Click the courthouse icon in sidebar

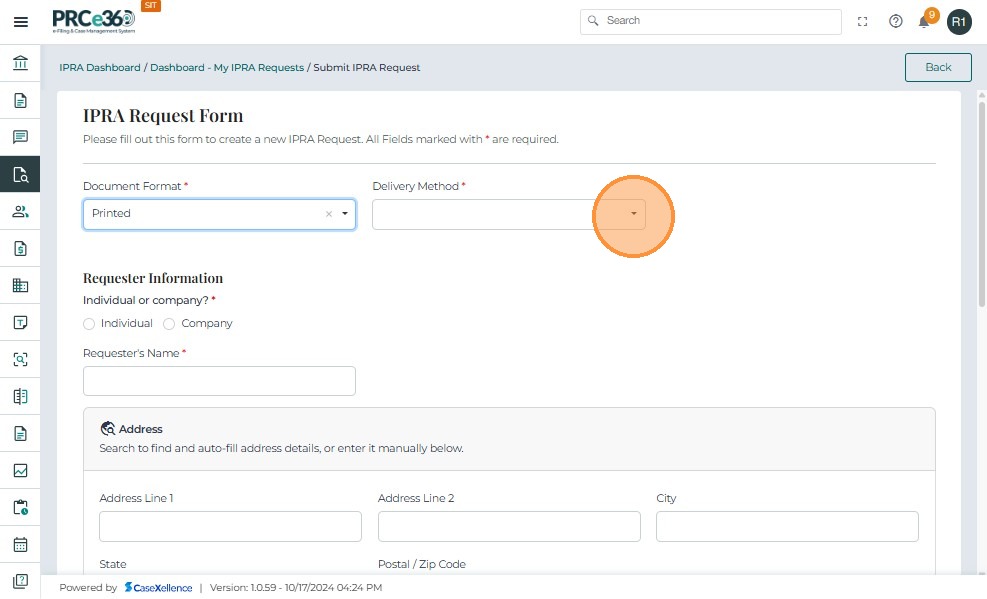pos(20,64)
